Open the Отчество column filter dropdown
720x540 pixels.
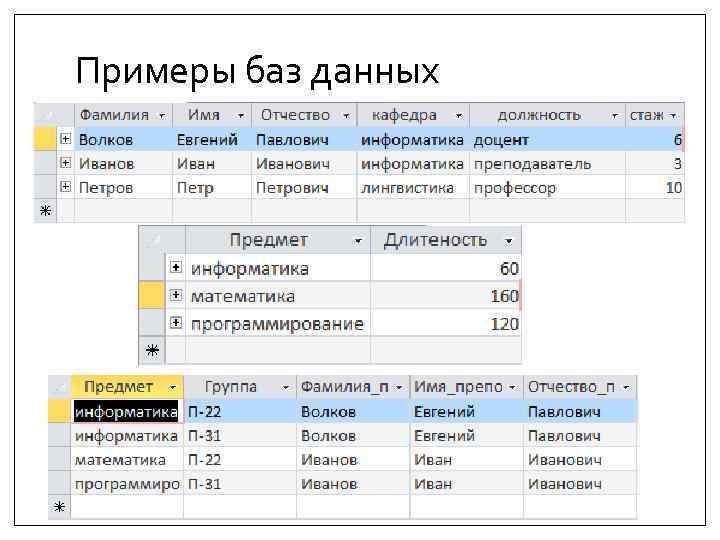click(x=347, y=116)
